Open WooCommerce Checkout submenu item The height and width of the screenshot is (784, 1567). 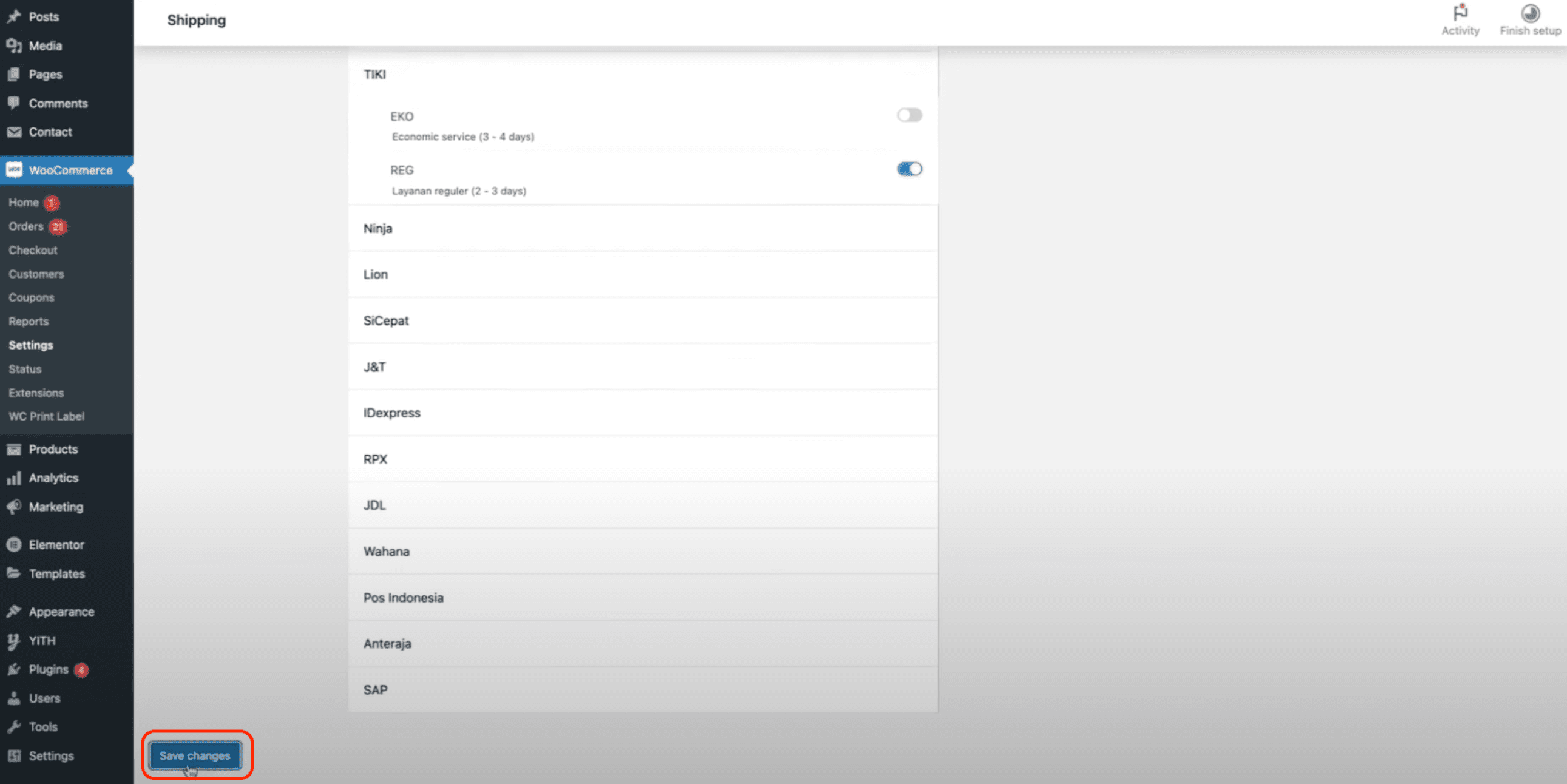33,250
